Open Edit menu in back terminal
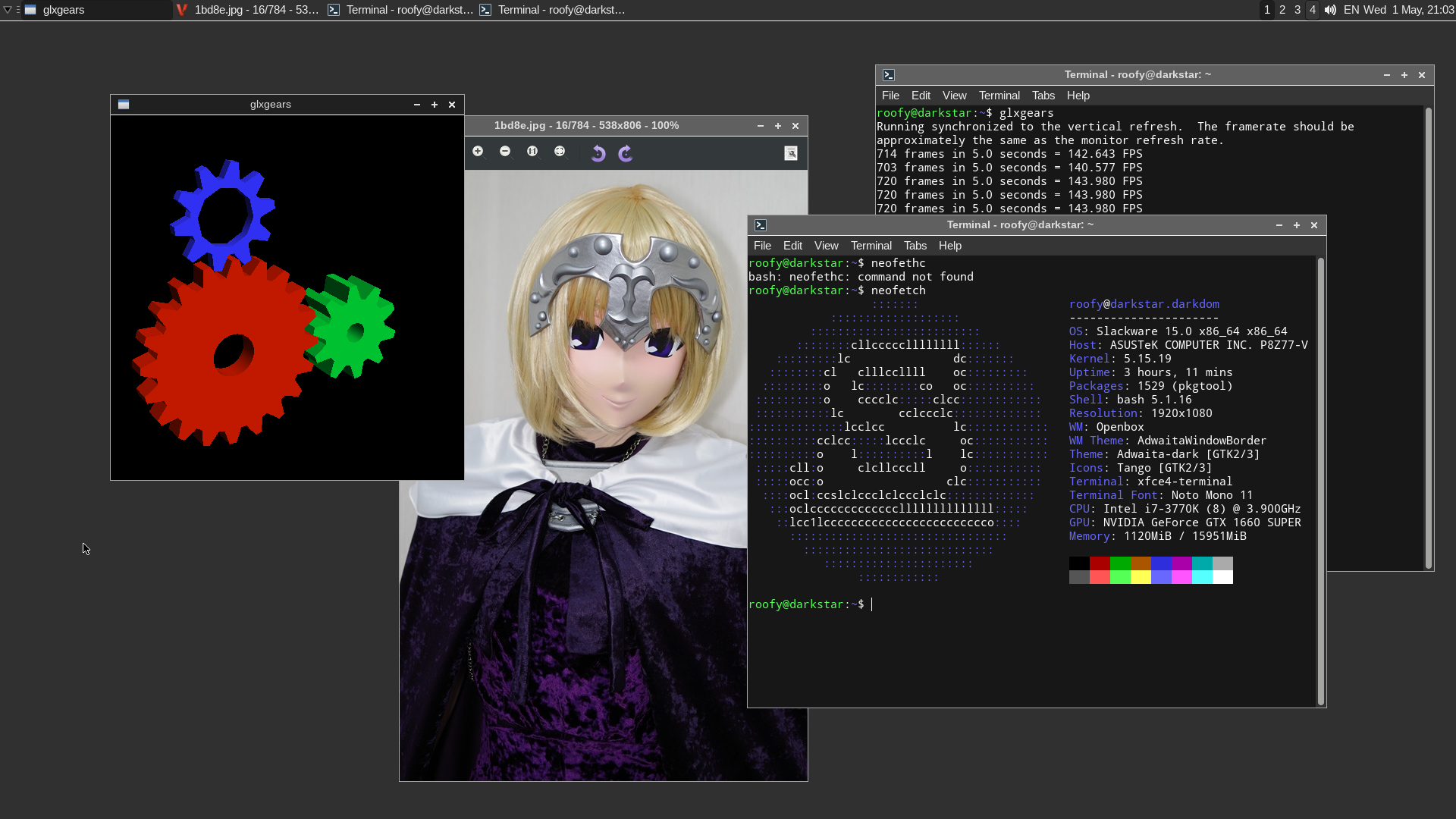The width and height of the screenshot is (1456, 819). [921, 96]
